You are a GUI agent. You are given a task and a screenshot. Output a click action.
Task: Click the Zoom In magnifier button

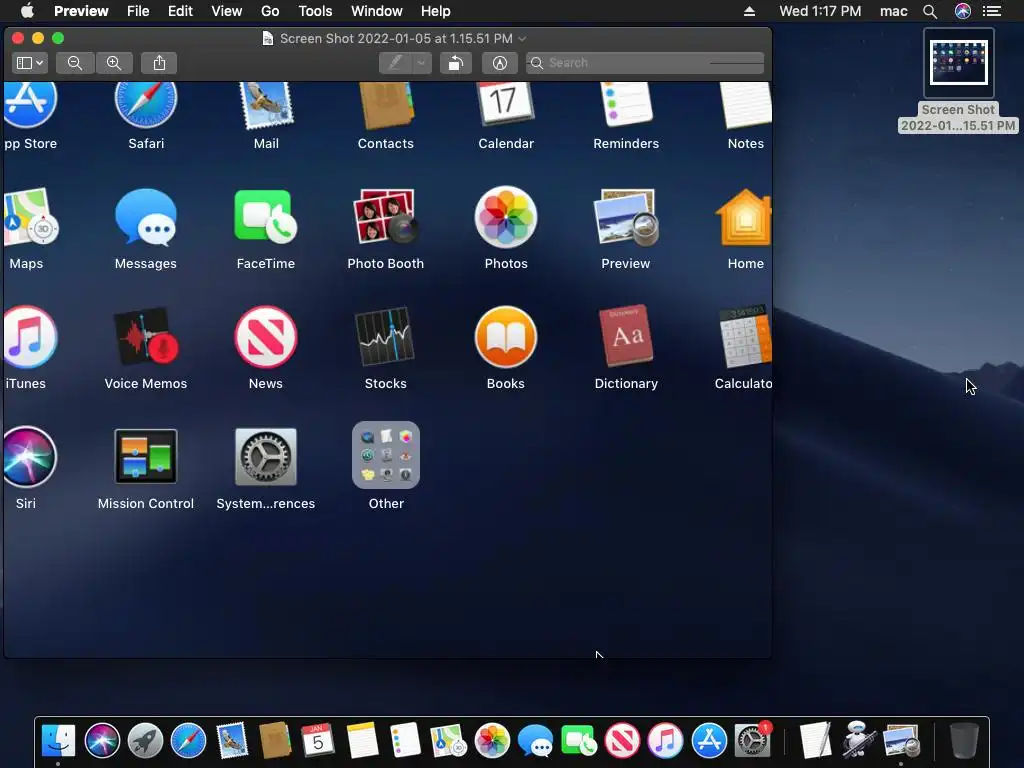point(114,63)
